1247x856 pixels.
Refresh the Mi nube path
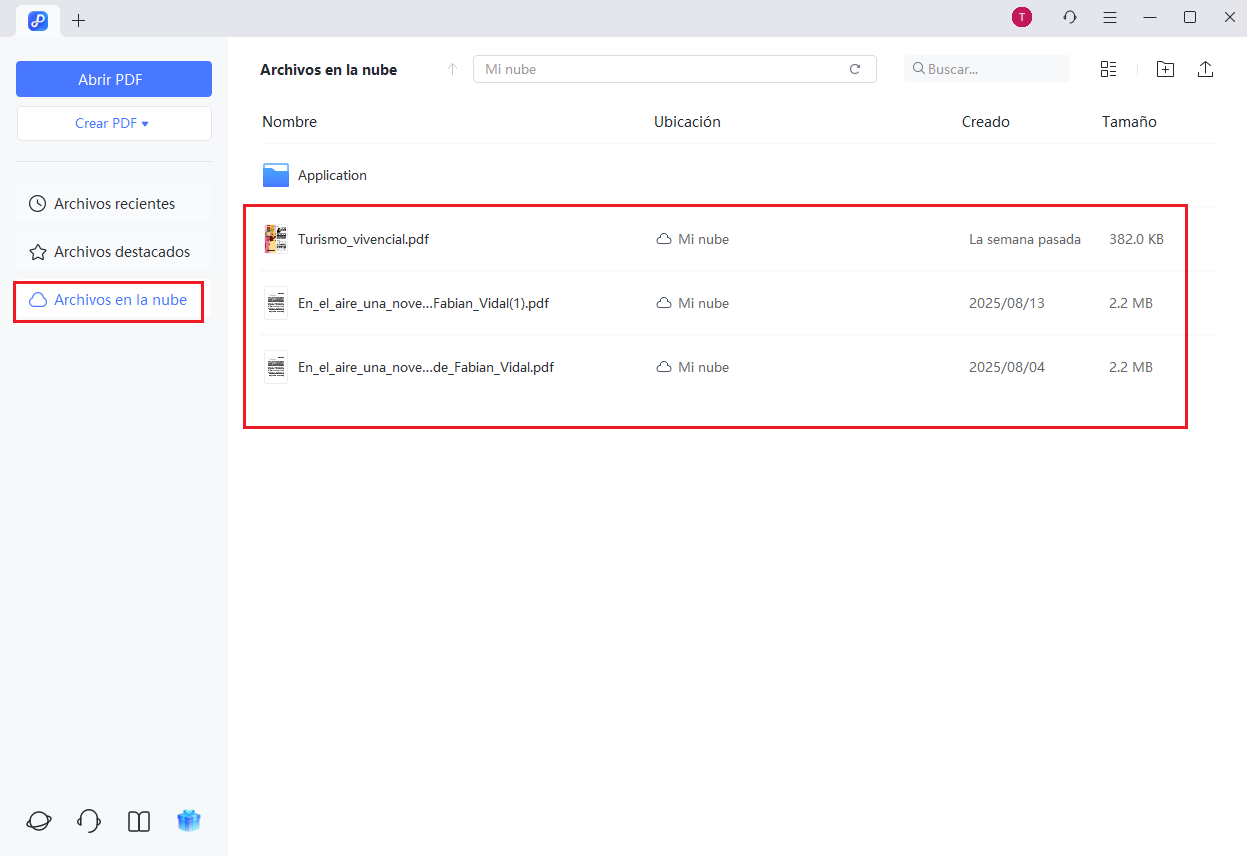point(855,69)
